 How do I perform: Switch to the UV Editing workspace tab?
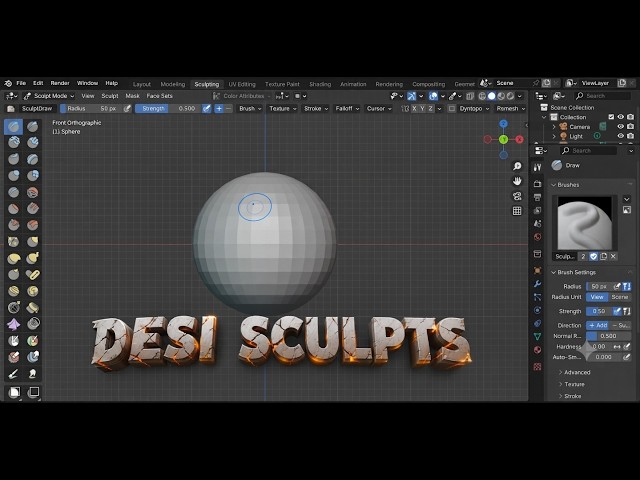pyautogui.click(x=242, y=84)
